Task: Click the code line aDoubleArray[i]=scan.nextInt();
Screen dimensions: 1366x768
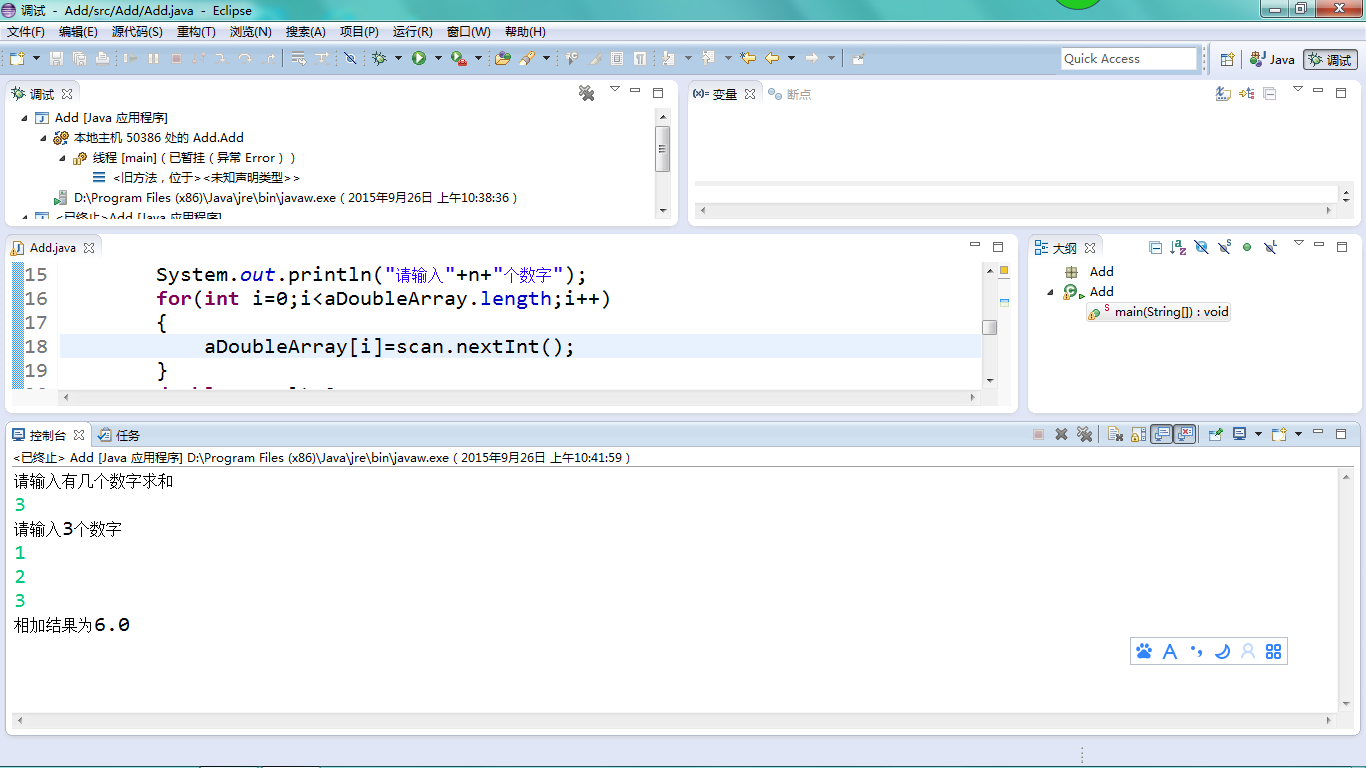Action: click(x=390, y=347)
